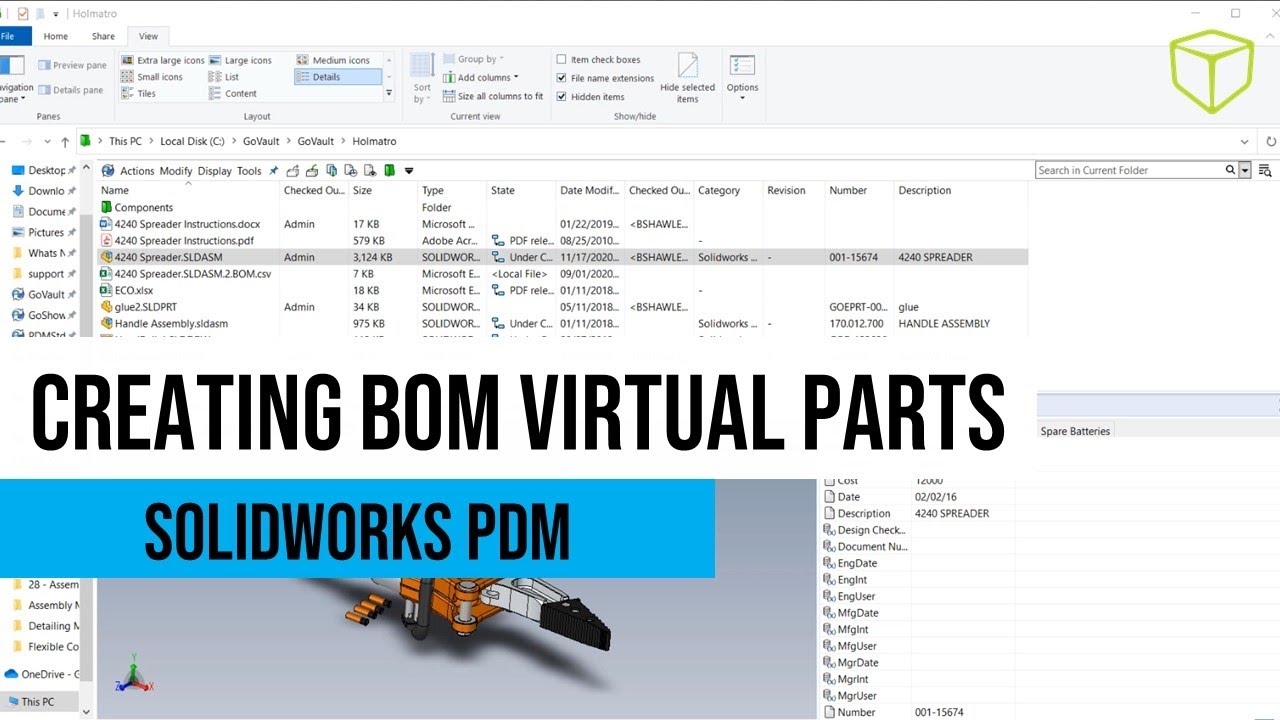Select Handle Assembly.sldasm row

click(x=563, y=324)
